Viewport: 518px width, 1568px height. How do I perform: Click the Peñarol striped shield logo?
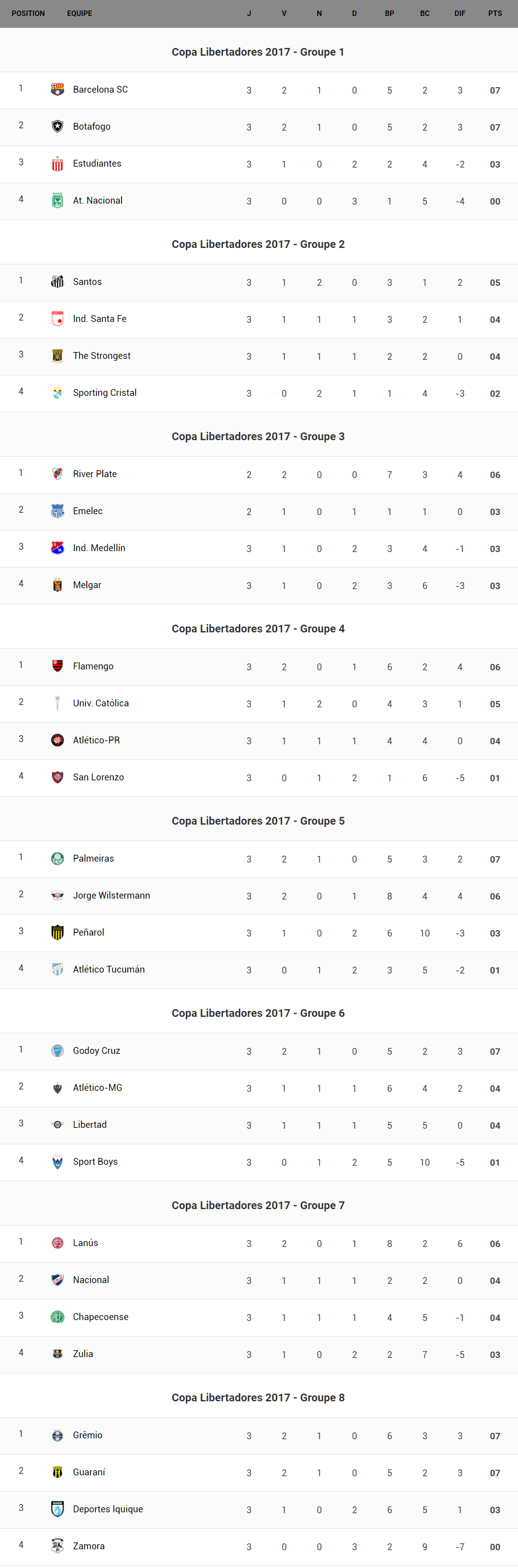tap(57, 932)
